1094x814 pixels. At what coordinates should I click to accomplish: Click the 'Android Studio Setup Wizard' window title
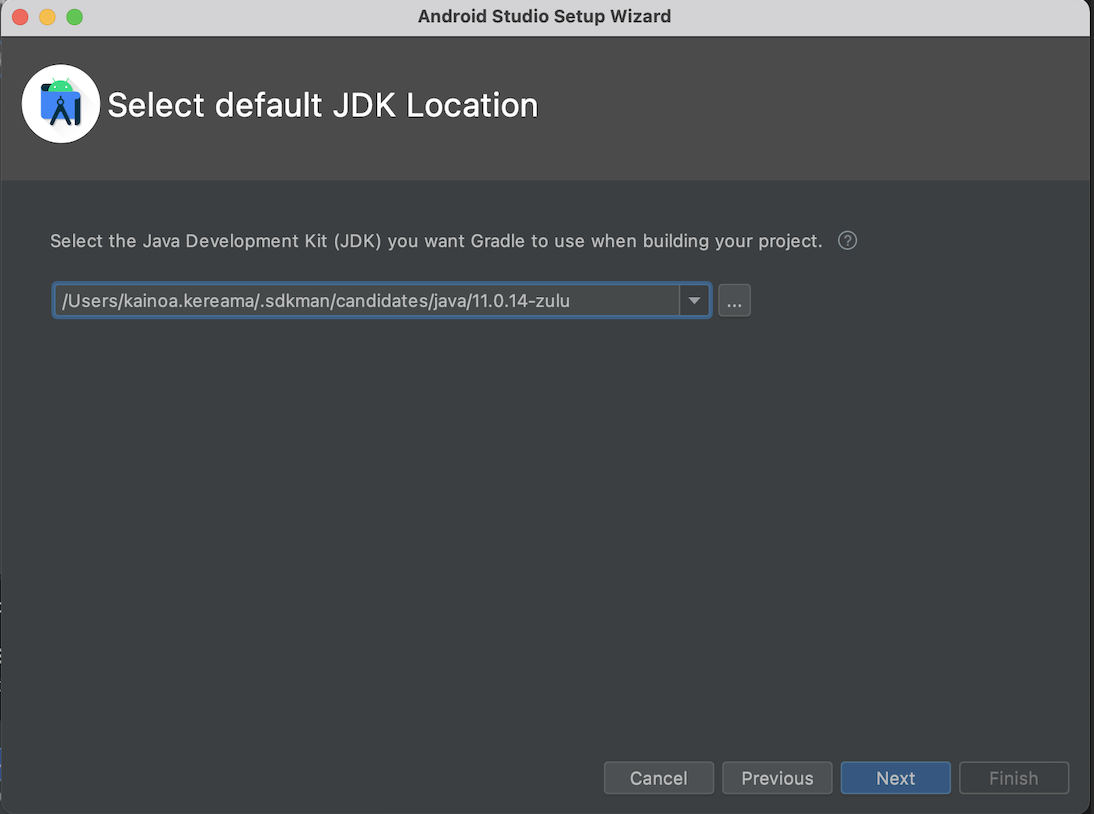tap(544, 16)
